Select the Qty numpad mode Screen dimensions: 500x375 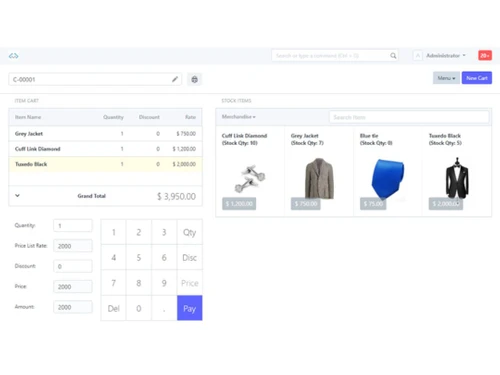pyautogui.click(x=190, y=232)
